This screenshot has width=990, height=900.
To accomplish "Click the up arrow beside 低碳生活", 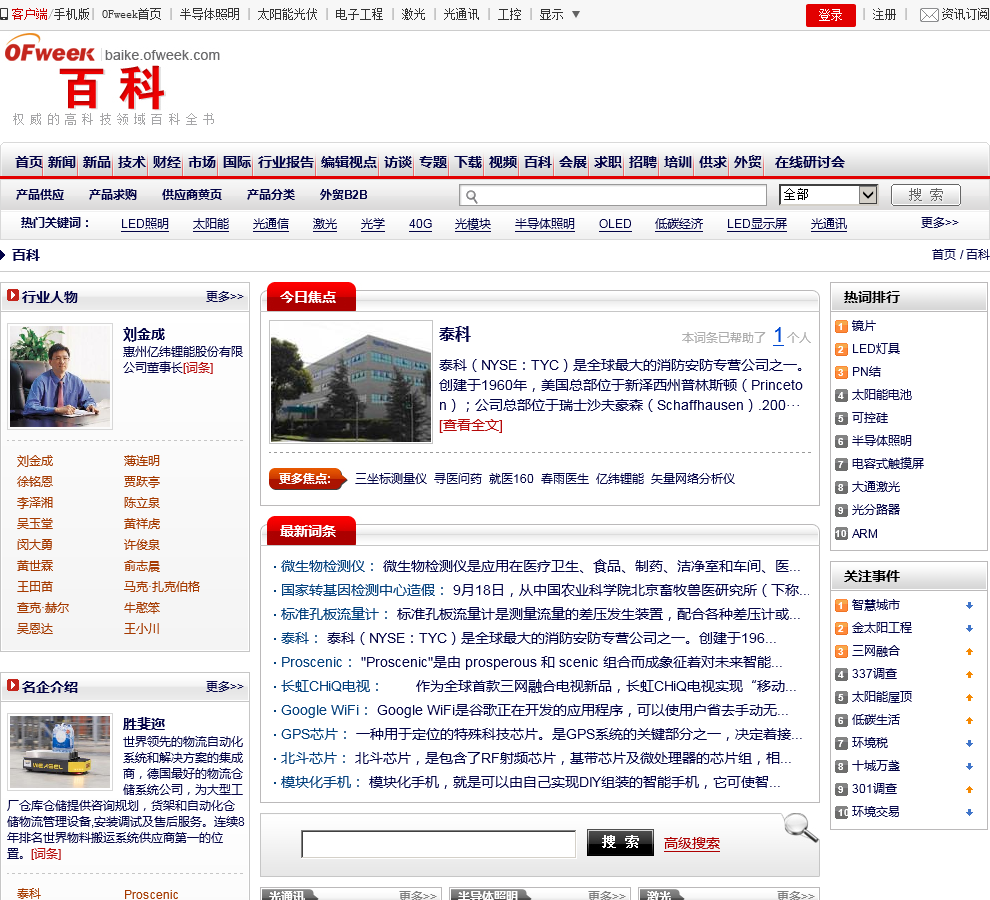I will (969, 721).
